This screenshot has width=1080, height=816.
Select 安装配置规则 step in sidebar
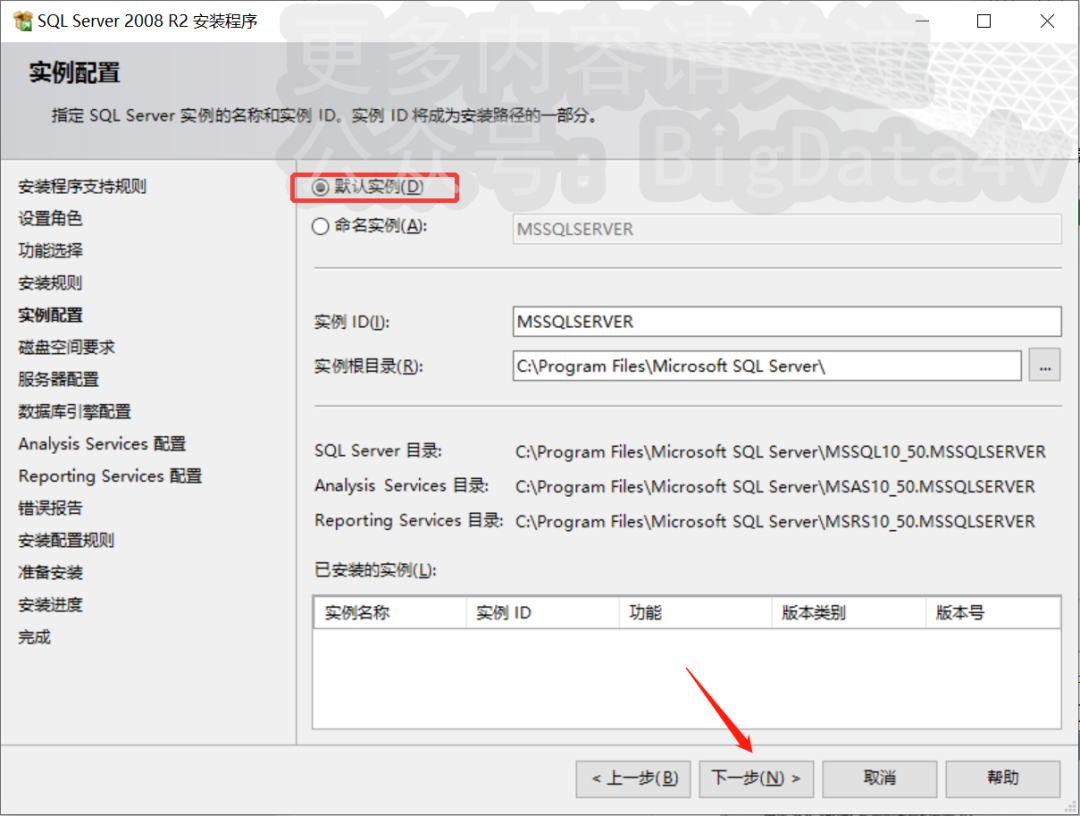pyautogui.click(x=66, y=541)
